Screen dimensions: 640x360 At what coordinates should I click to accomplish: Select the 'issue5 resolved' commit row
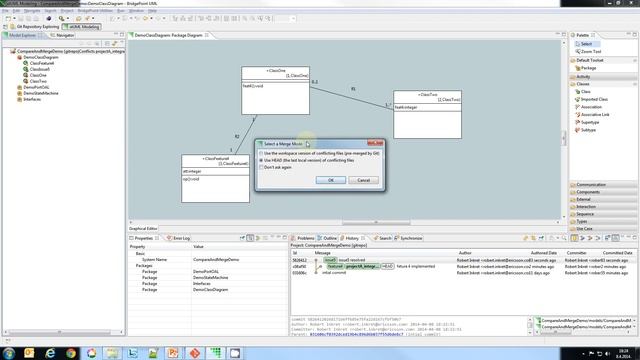pyautogui.click(x=463, y=260)
